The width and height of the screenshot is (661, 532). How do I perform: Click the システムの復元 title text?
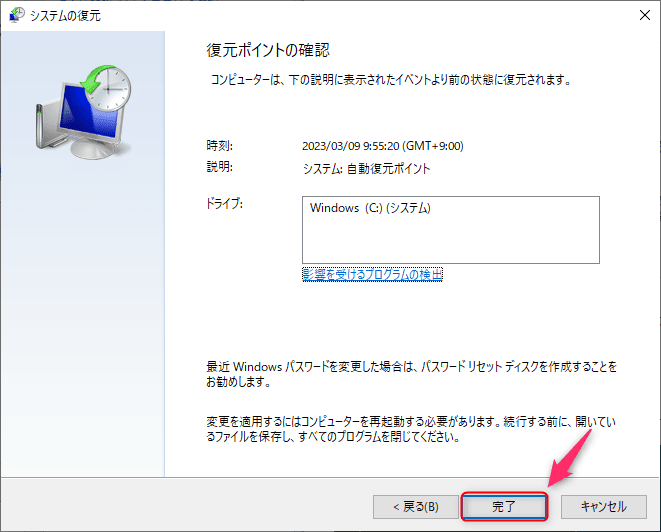[65, 16]
